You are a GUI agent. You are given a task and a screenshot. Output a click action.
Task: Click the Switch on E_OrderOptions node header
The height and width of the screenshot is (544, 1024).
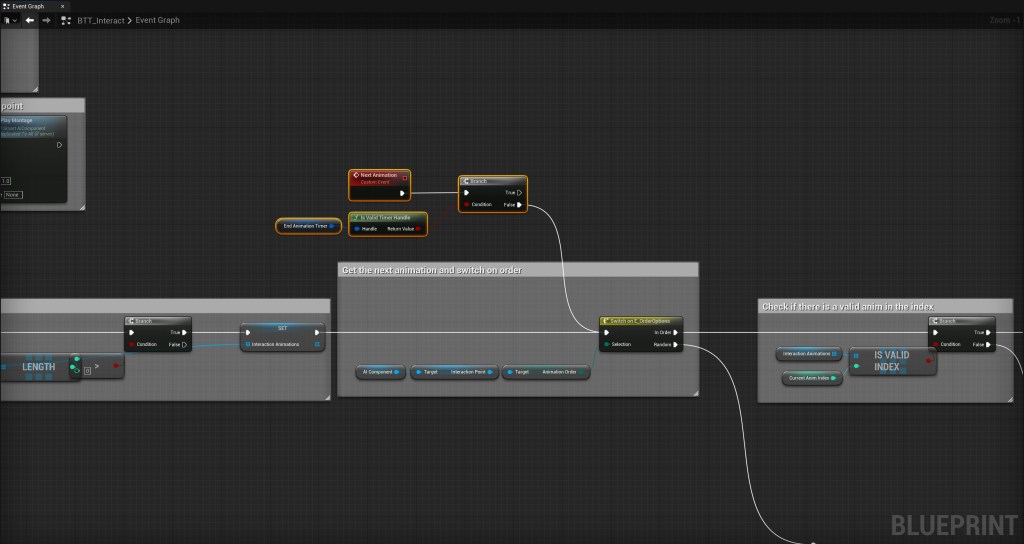tap(640, 321)
